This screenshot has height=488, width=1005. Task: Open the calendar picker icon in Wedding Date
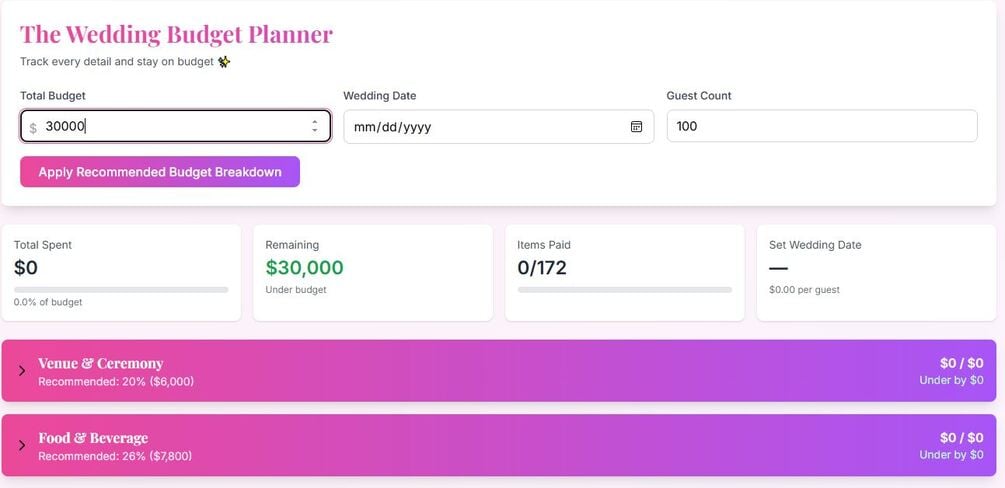click(x=636, y=127)
